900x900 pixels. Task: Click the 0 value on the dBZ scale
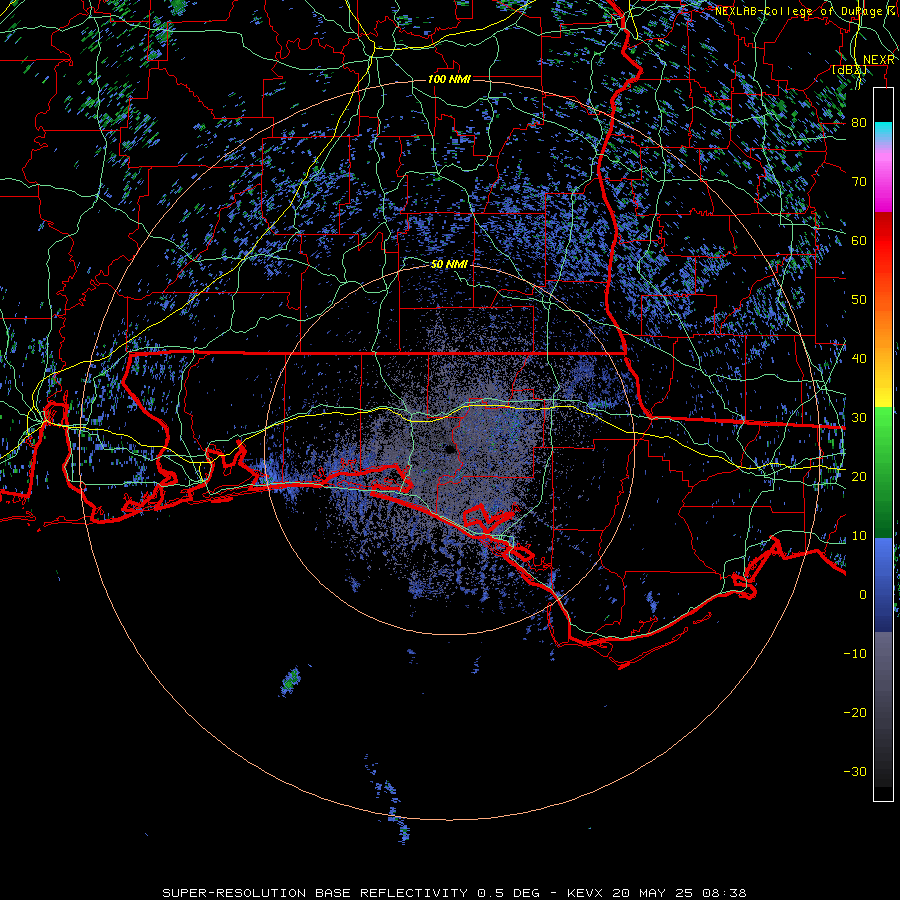click(863, 595)
